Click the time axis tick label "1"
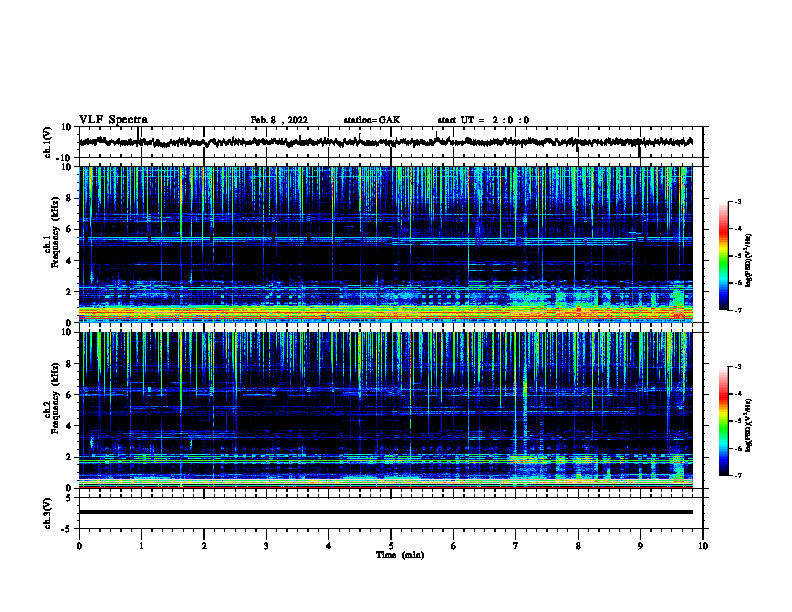Viewport: 792px width, 612px height. [x=141, y=546]
